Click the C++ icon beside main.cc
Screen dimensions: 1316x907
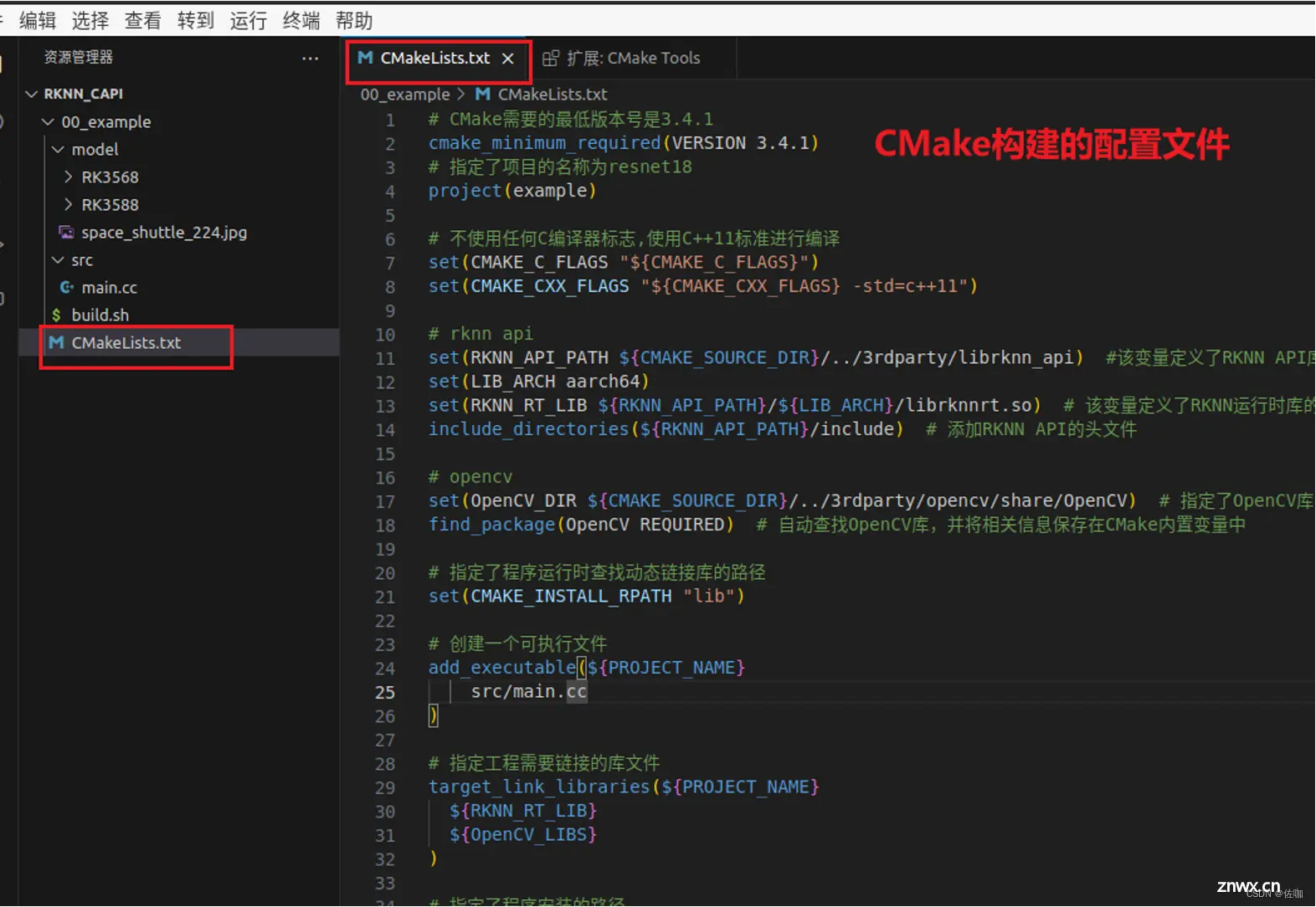[x=66, y=287]
